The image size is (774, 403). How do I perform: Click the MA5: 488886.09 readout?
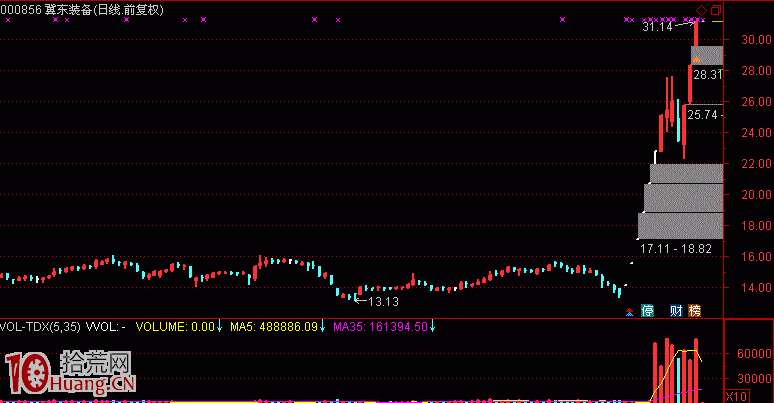(274, 326)
